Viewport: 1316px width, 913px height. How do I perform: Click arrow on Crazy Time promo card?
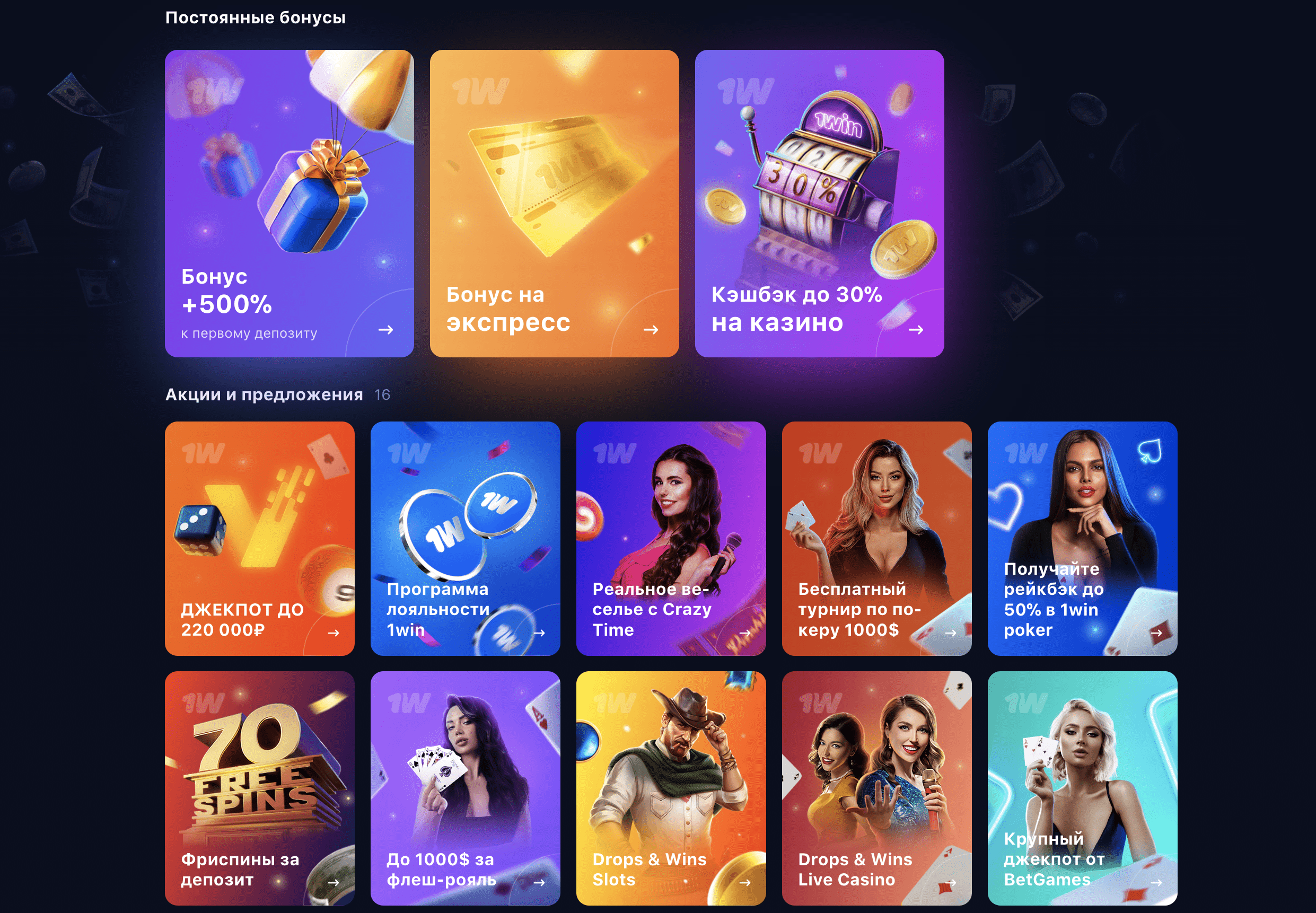[x=744, y=633]
